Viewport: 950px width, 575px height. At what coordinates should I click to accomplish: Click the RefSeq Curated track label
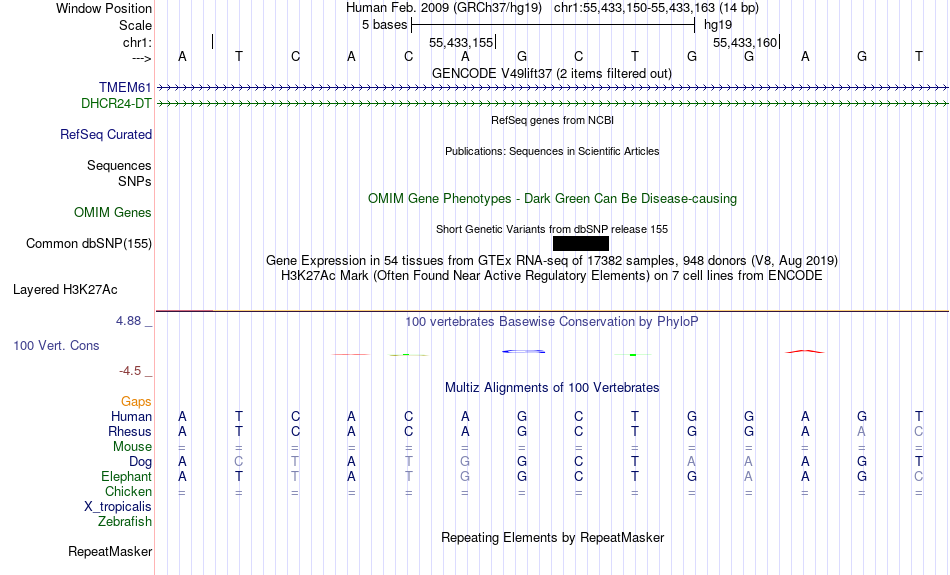pyautogui.click(x=106, y=135)
